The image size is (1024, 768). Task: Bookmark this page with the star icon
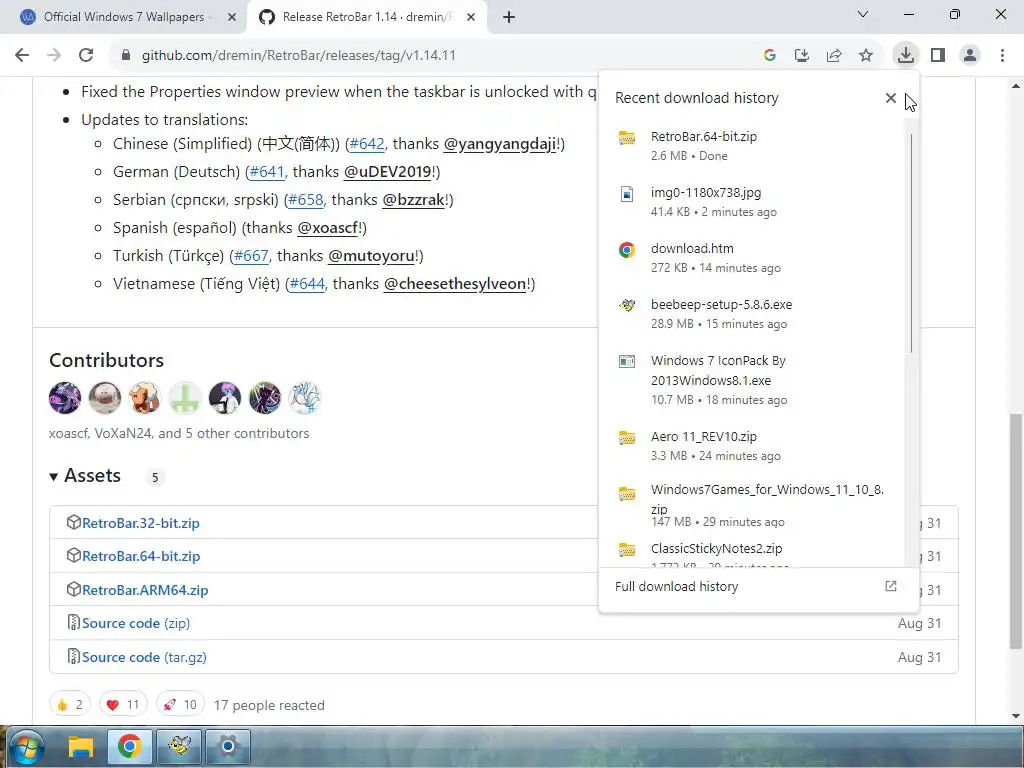pyautogui.click(x=865, y=56)
